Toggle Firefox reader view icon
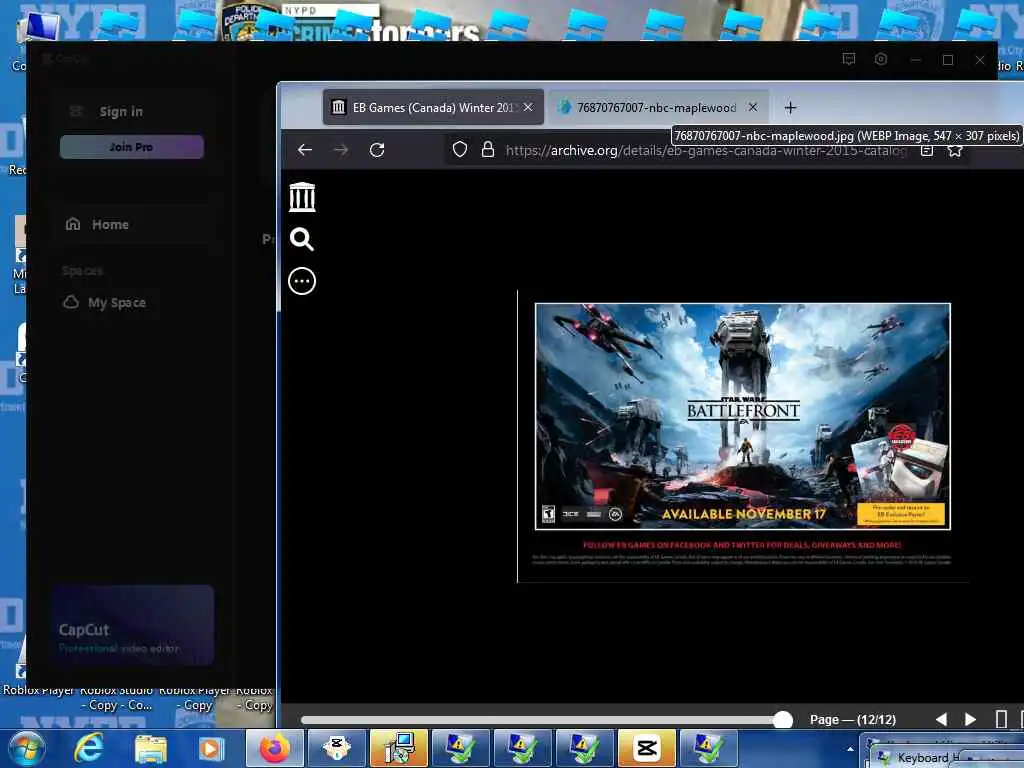Image resolution: width=1024 pixels, height=768 pixels. click(927, 151)
